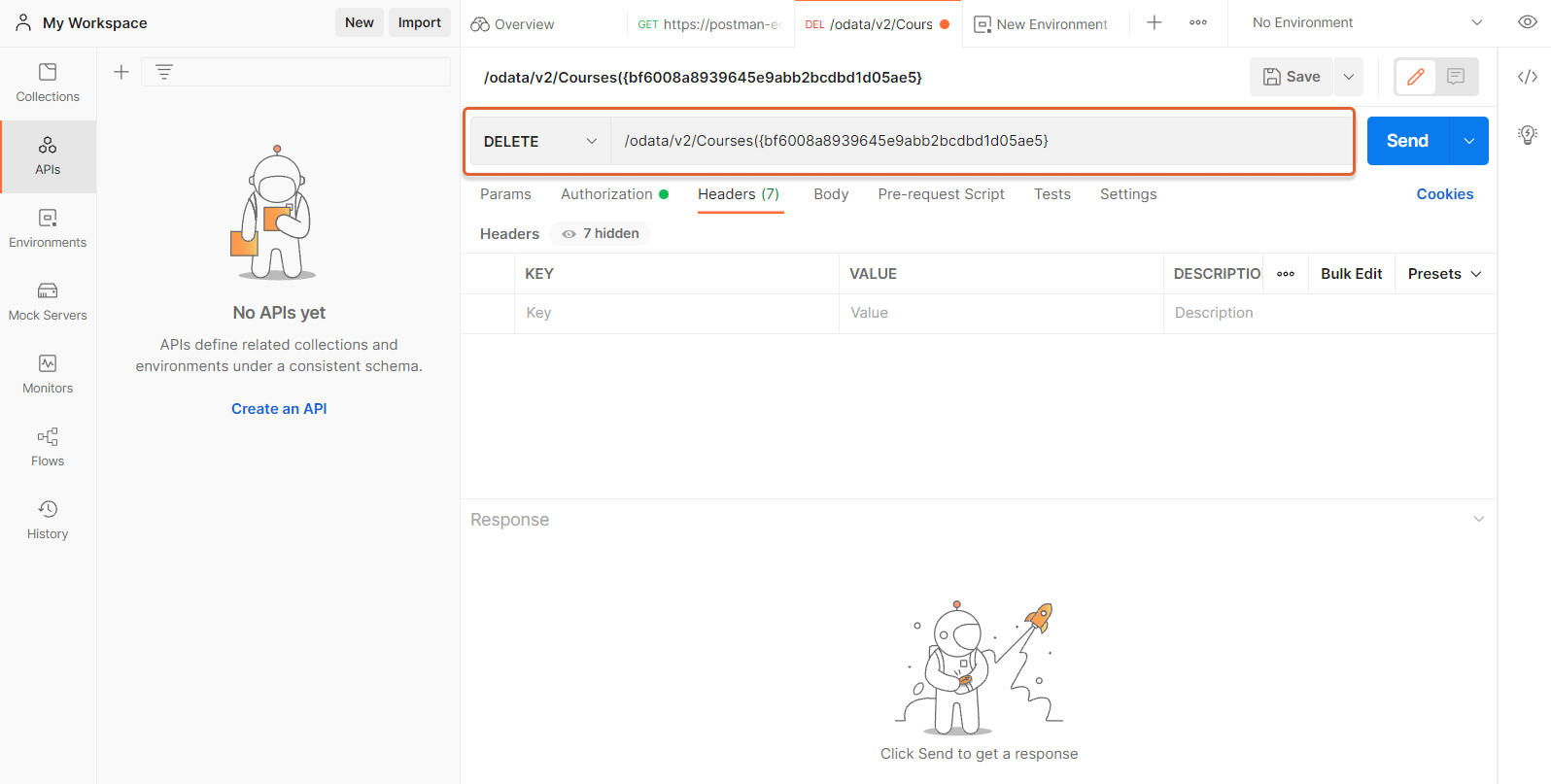
Task: Open Environments in the sidebar
Action: 48,228
